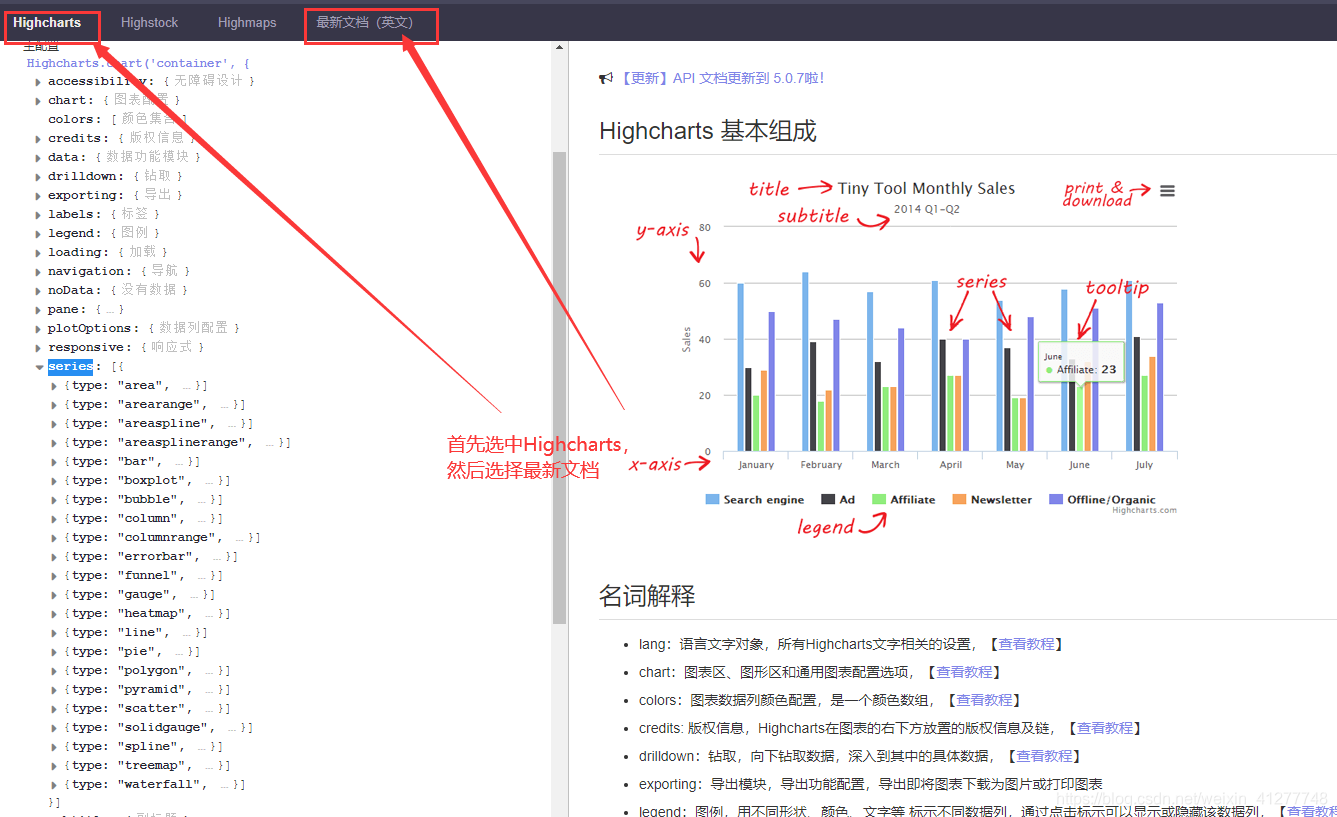The width and height of the screenshot is (1337, 817).
Task: Expand the type "bubble" series entry
Action: click(54, 500)
